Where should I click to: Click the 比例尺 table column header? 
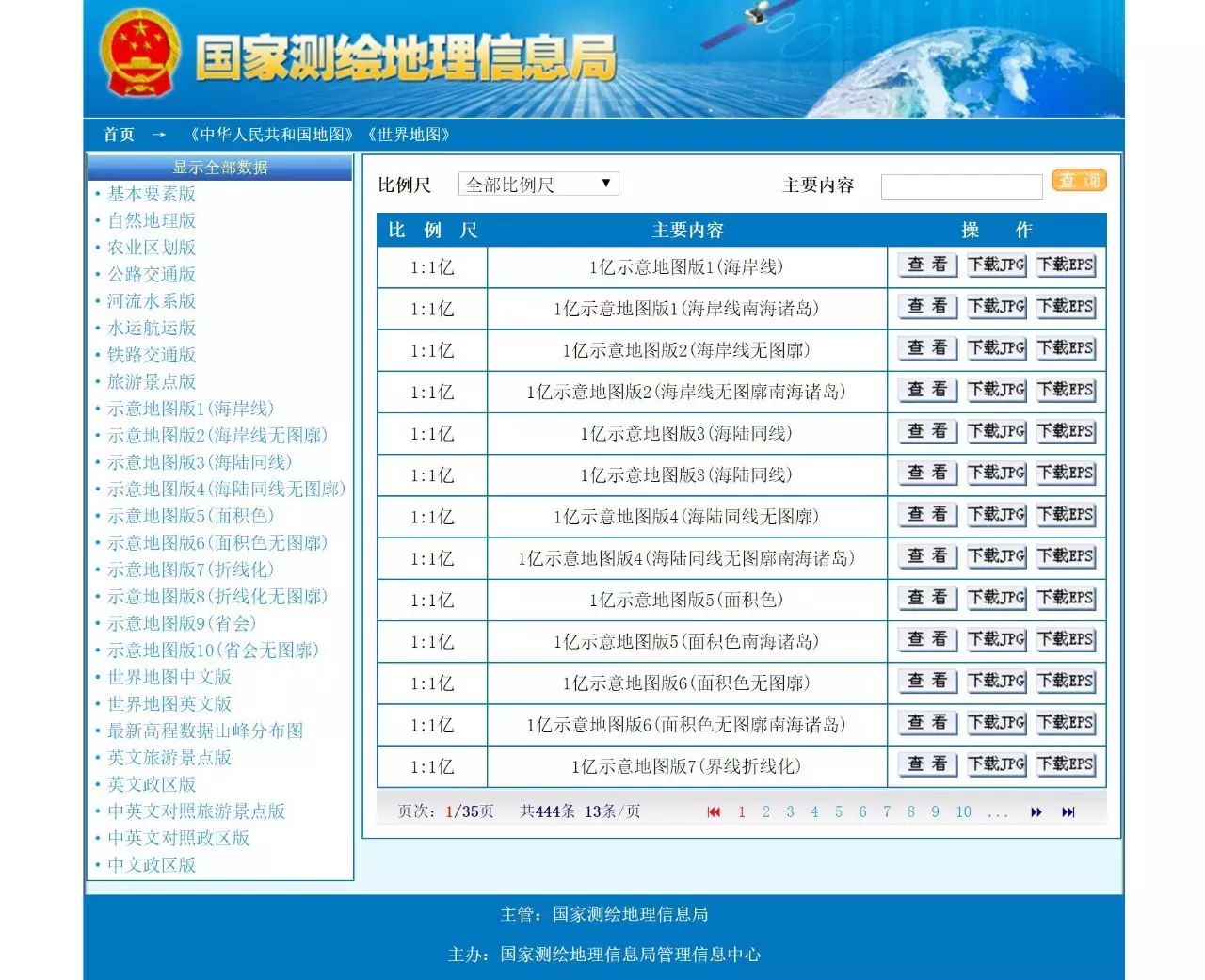(x=433, y=231)
